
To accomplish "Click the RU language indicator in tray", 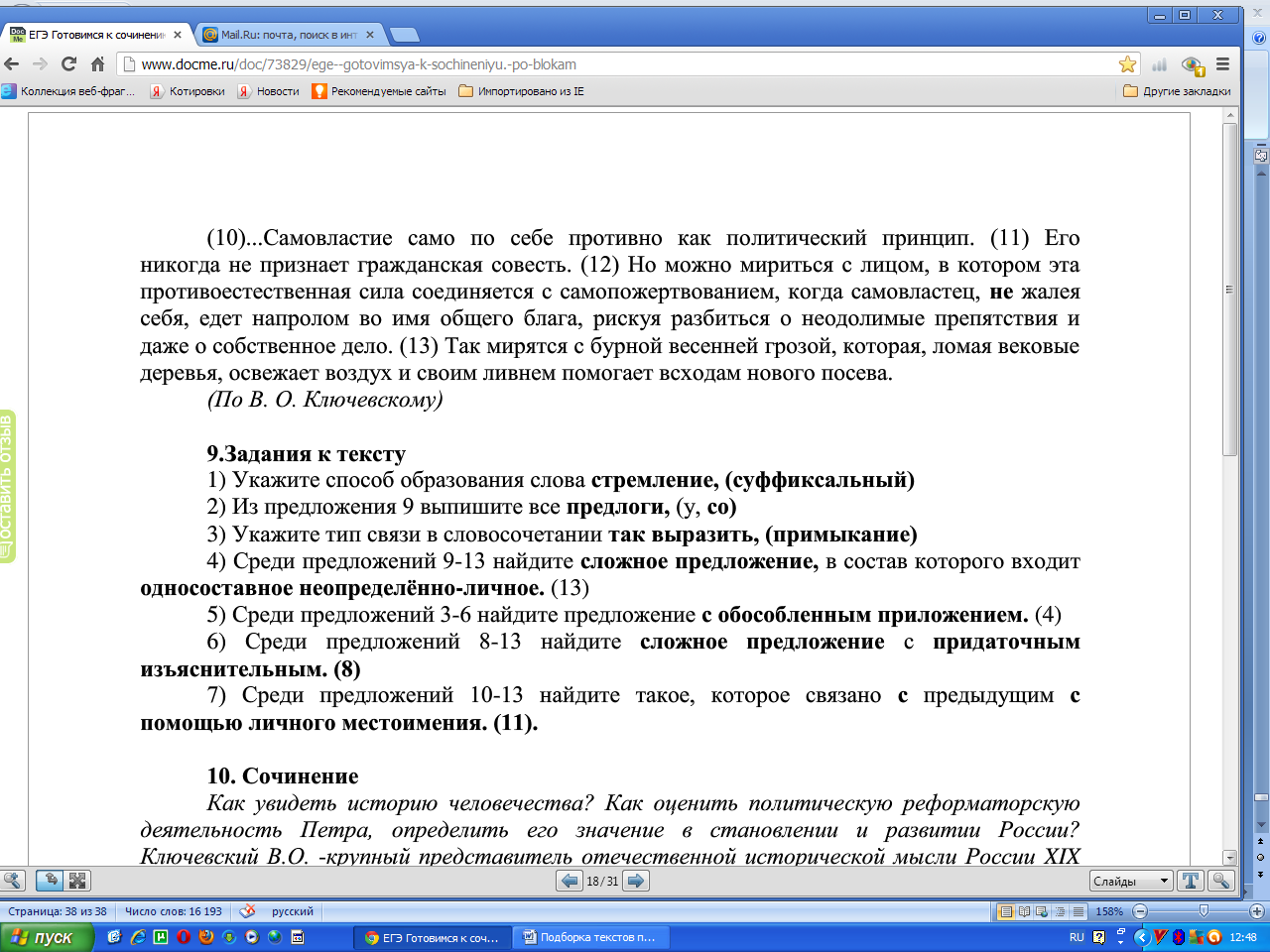I will pyautogui.click(x=1077, y=937).
